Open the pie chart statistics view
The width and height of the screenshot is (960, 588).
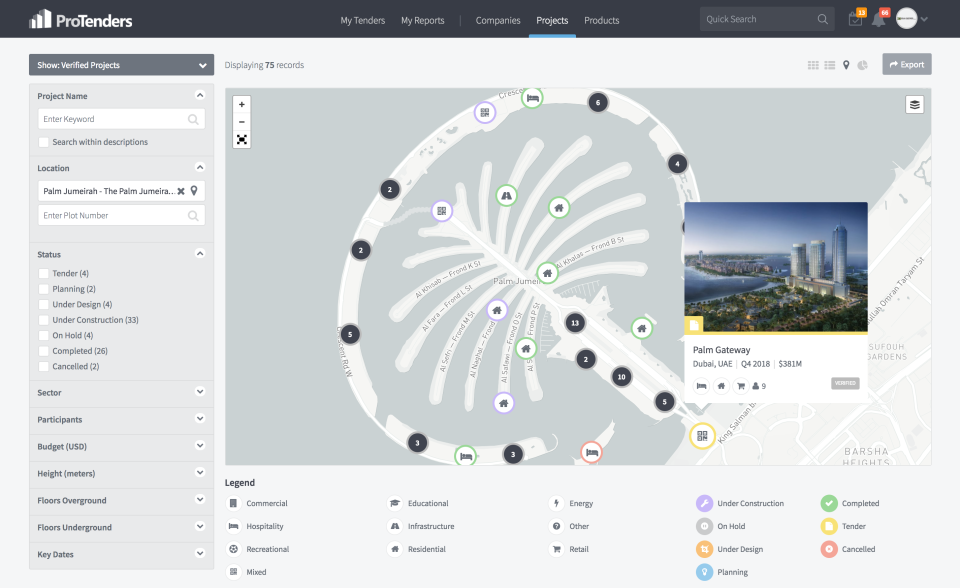tap(862, 64)
